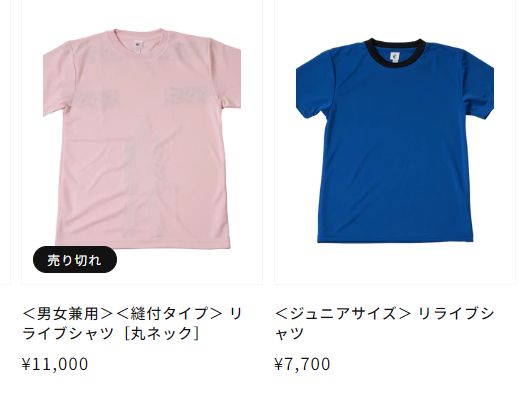Open the <男女兼用><縫付タイプ> product title link
The image size is (520, 400).
(132, 323)
